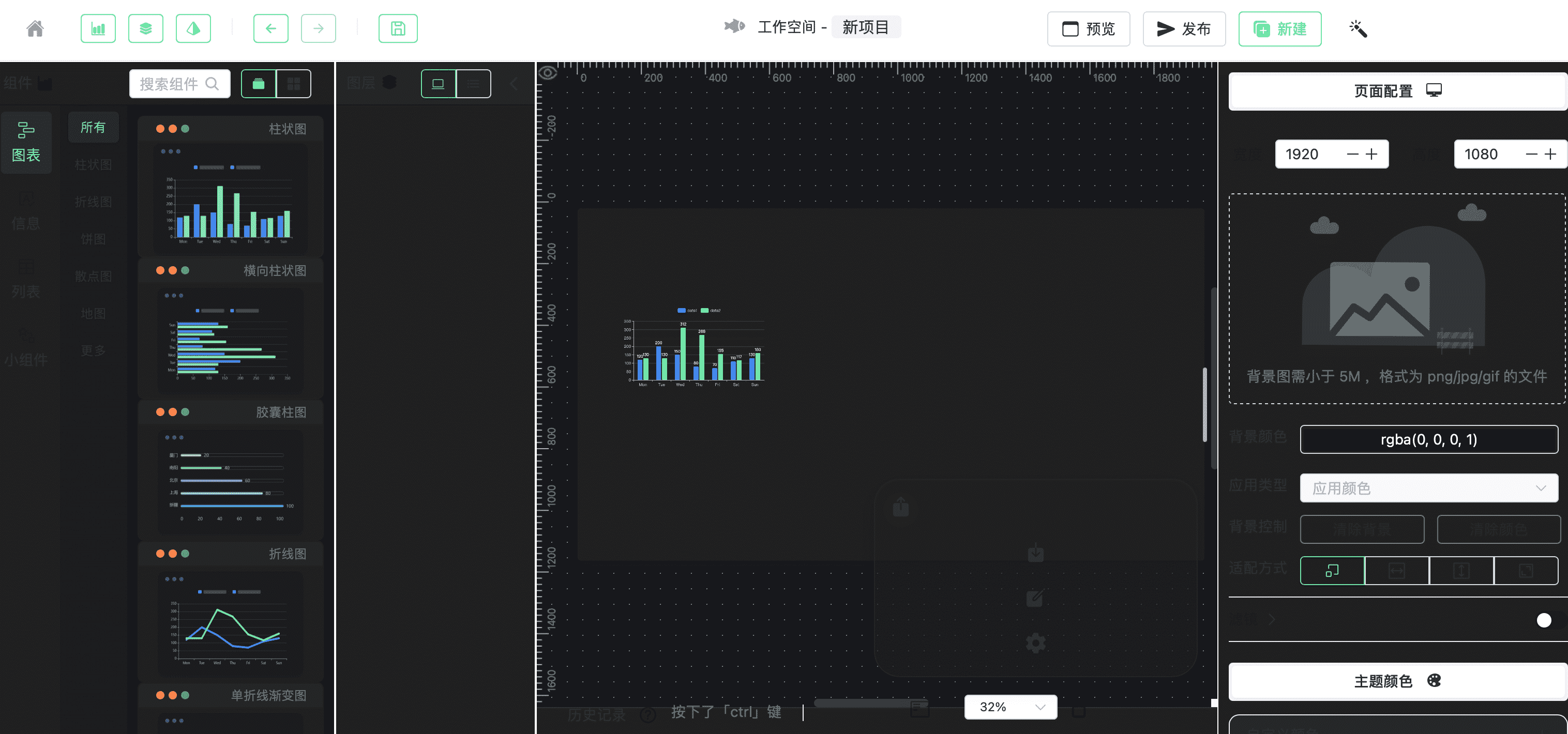Open background color picker rgba(0, 0, 0, 1)
This screenshot has height=734, width=1568.
(x=1428, y=439)
